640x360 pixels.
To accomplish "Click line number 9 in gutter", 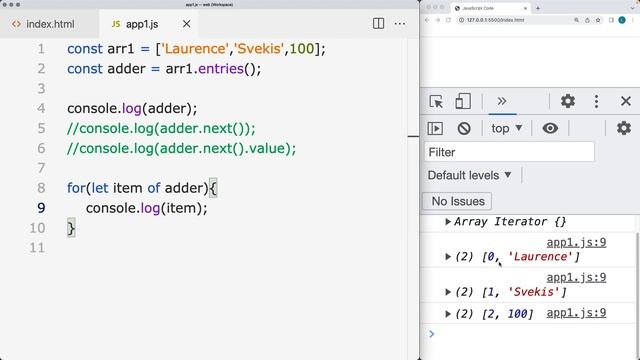I will (x=41, y=208).
